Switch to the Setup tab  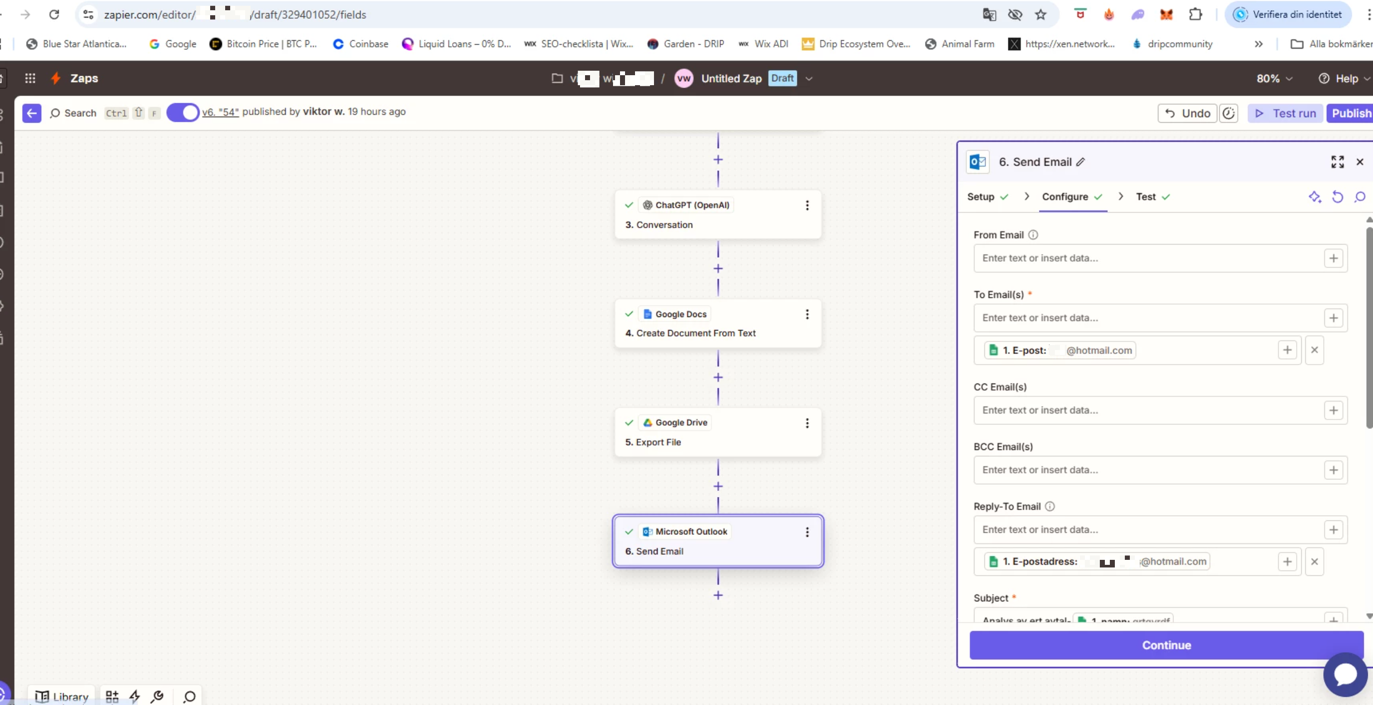pyautogui.click(x=981, y=197)
